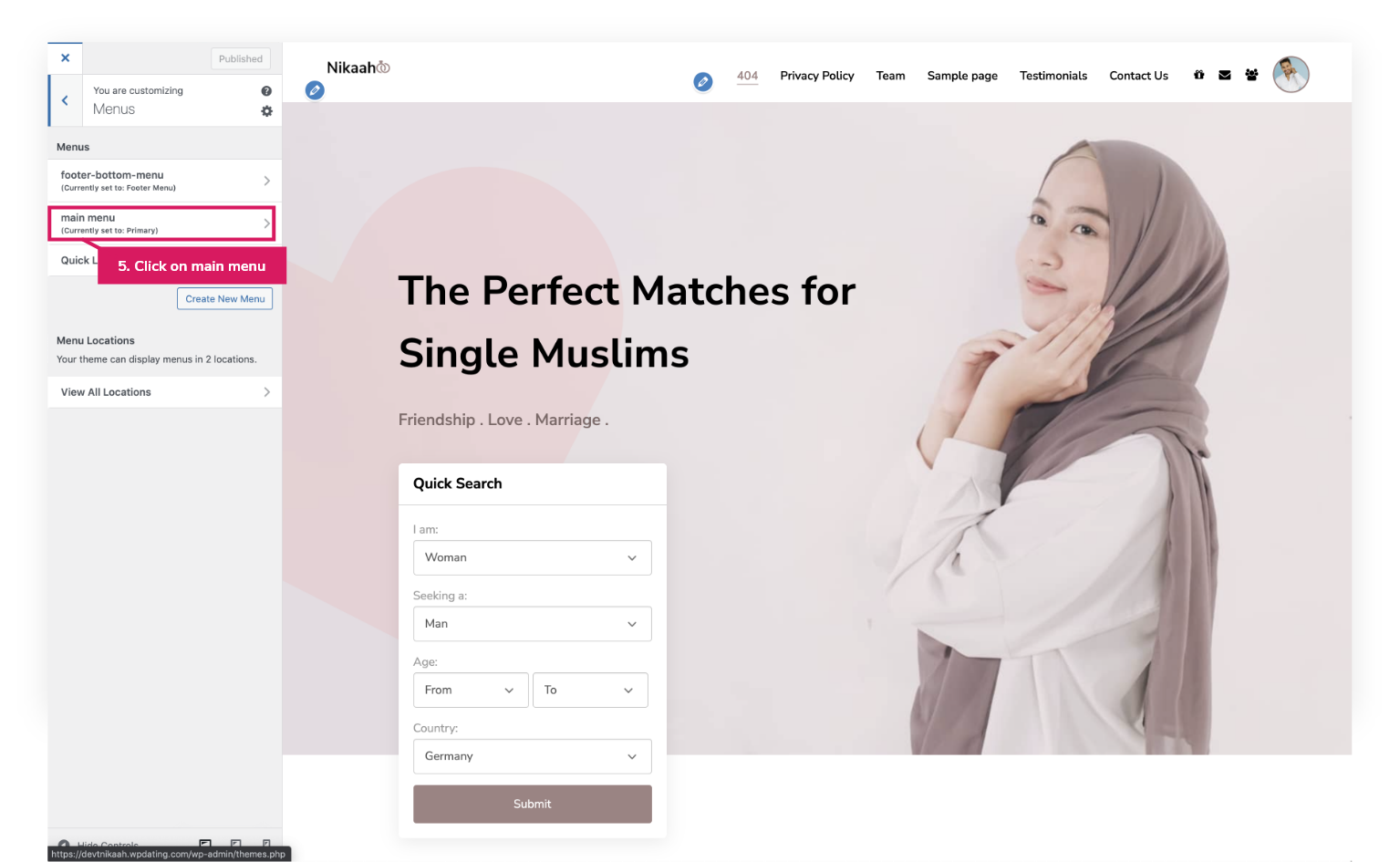Click the Create New Menu button
Viewport: 1400px width, 862px height.
click(x=224, y=299)
